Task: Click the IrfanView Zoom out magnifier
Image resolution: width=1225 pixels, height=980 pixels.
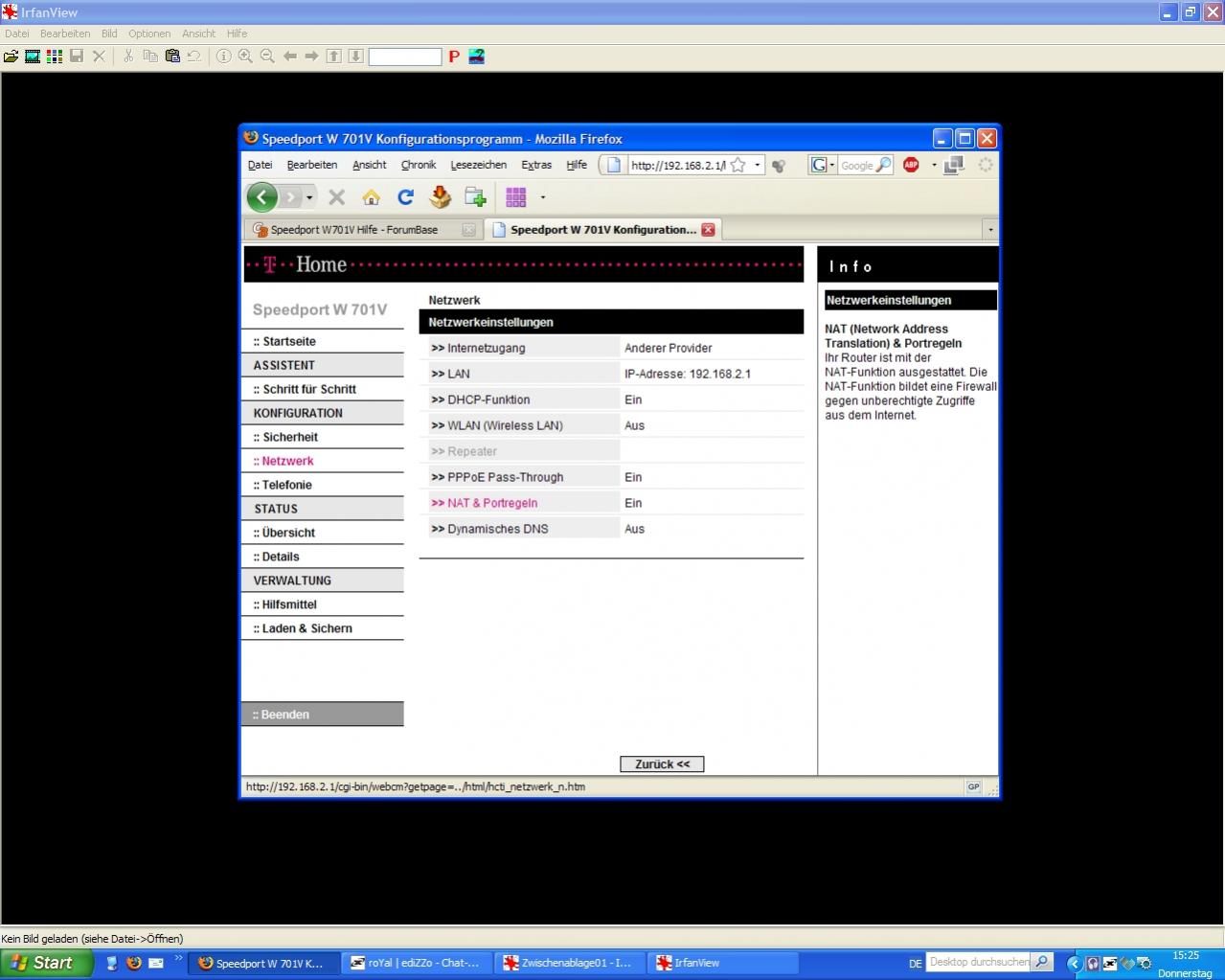Action: [x=267, y=57]
